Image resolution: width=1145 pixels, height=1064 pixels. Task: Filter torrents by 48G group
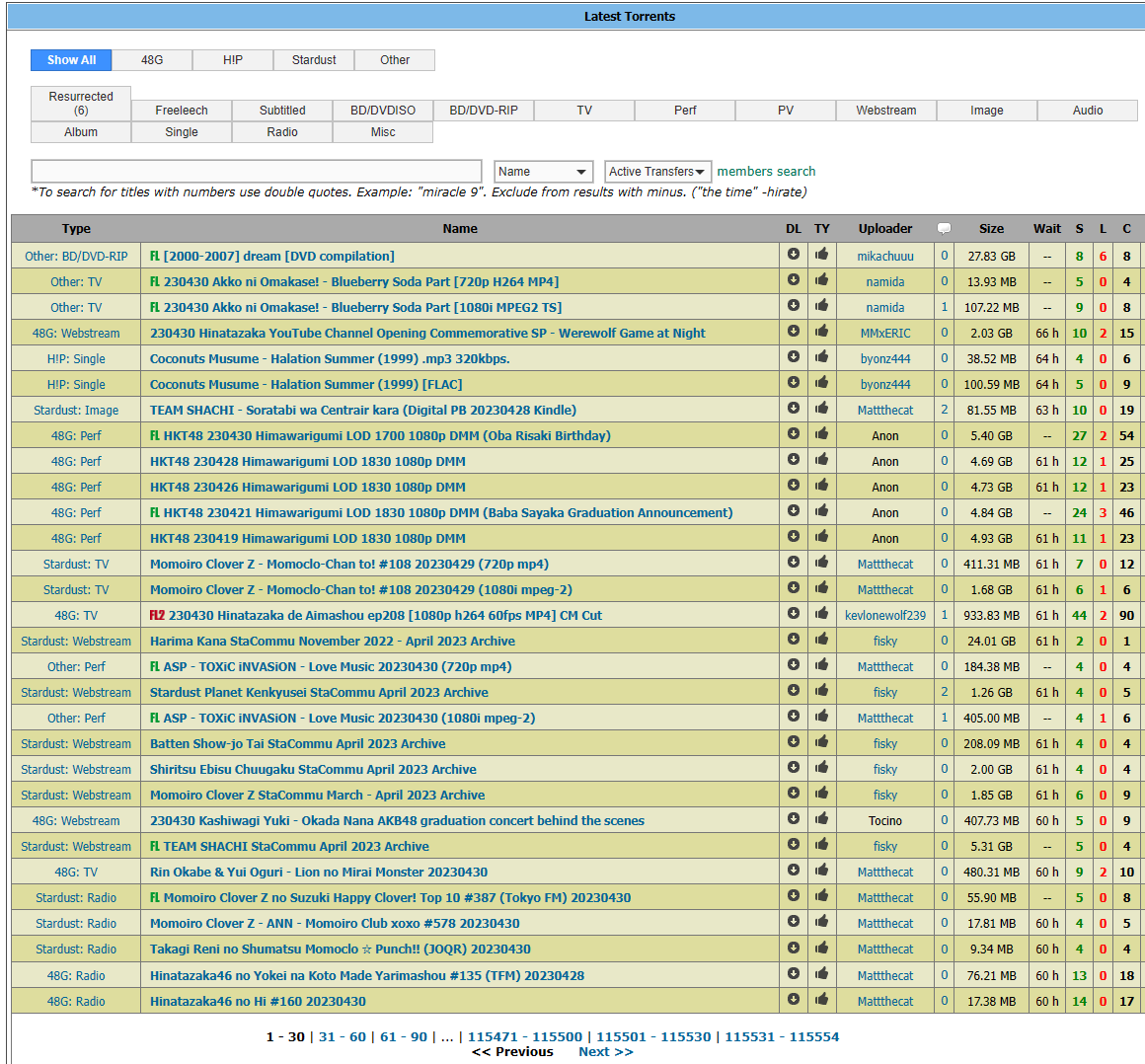point(152,60)
